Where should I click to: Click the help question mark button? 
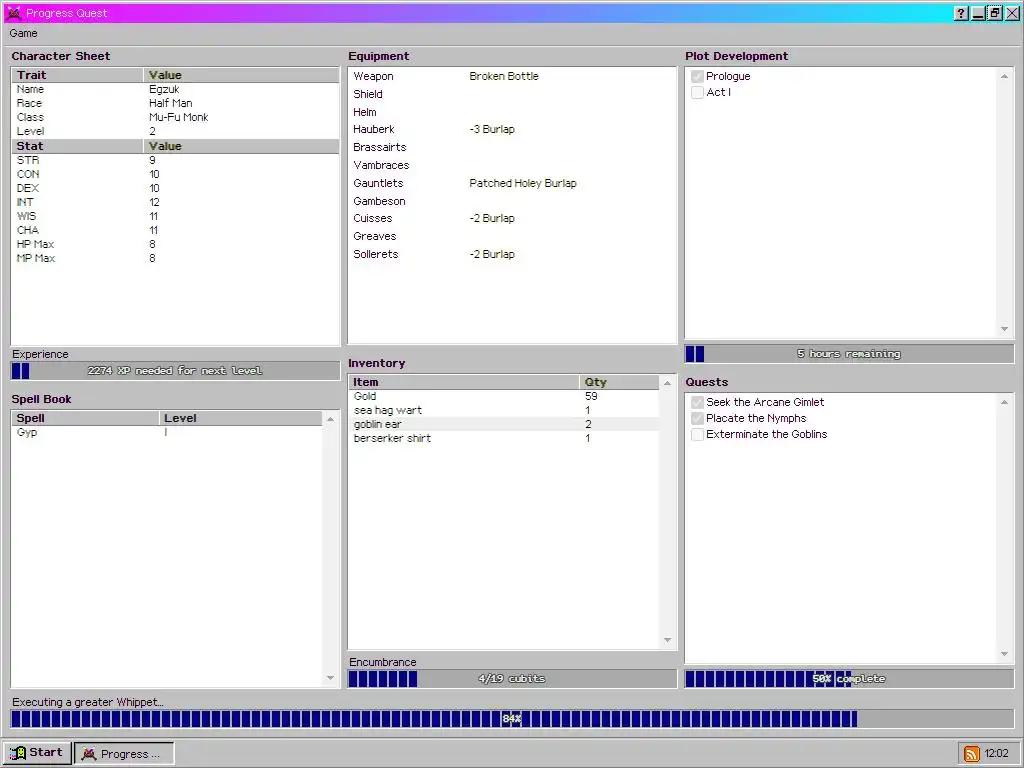(961, 13)
